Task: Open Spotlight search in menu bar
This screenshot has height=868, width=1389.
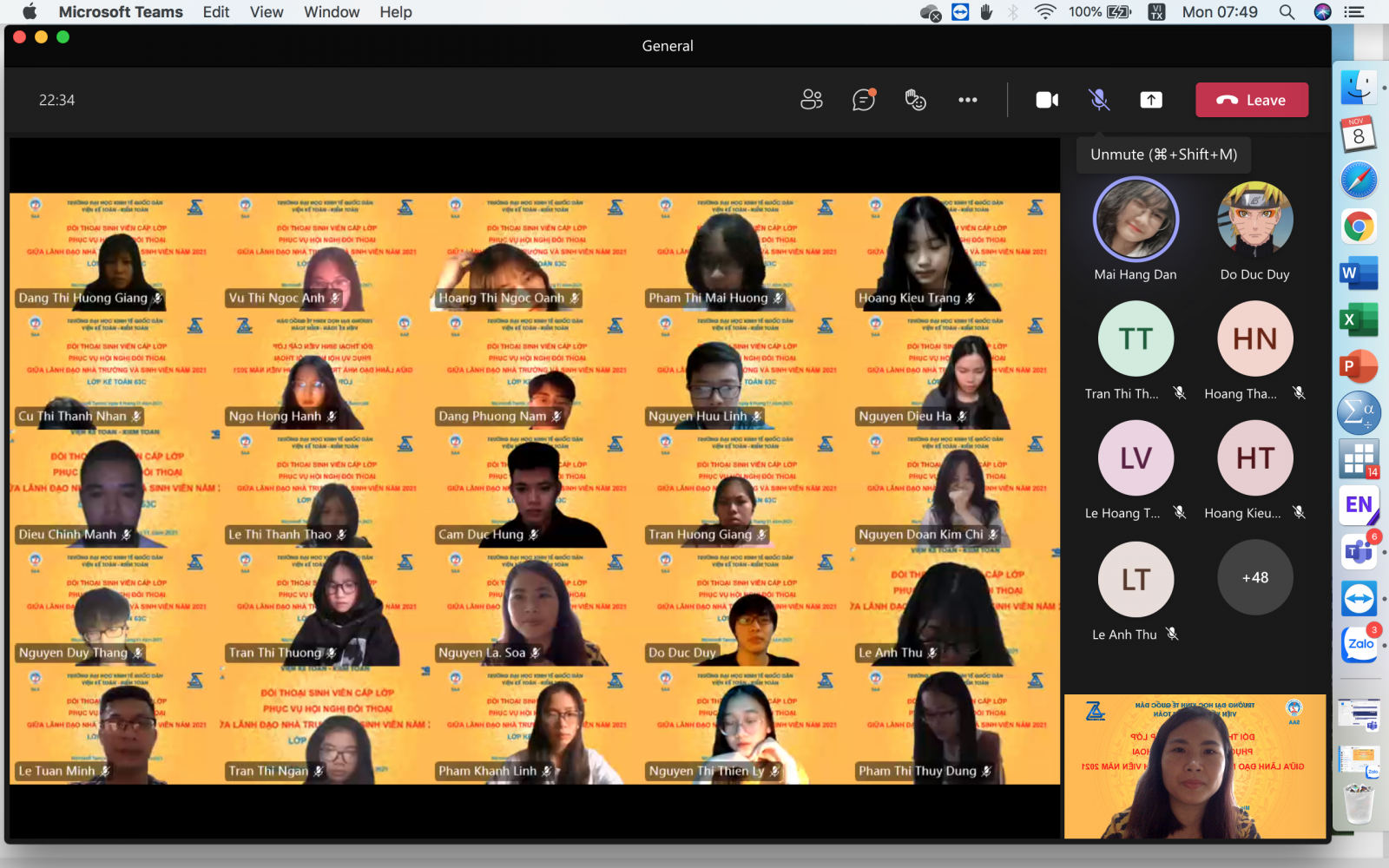Action: click(x=1287, y=12)
